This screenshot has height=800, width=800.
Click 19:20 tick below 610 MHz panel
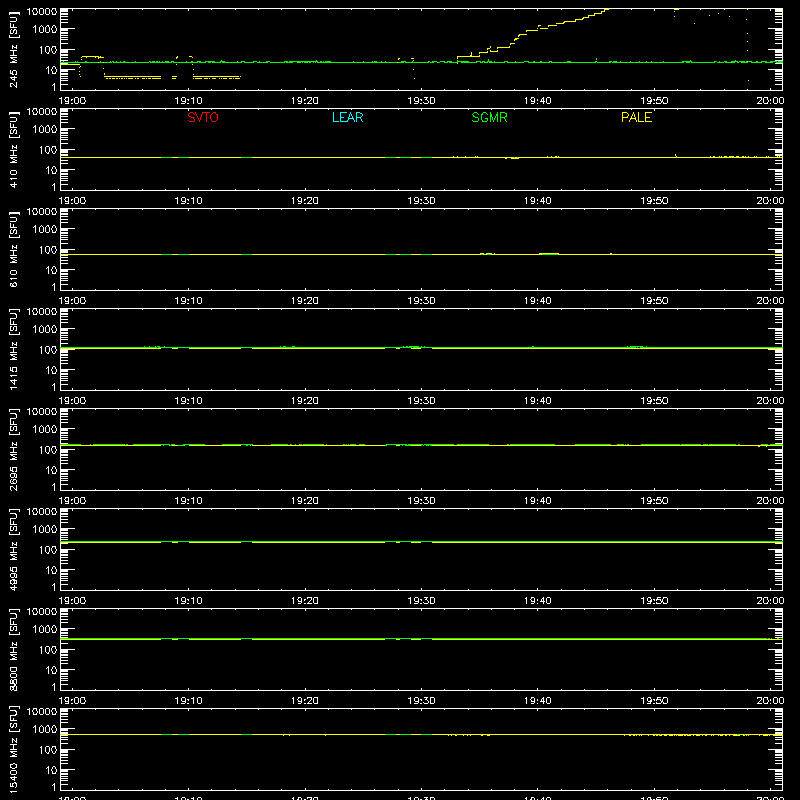click(305, 301)
